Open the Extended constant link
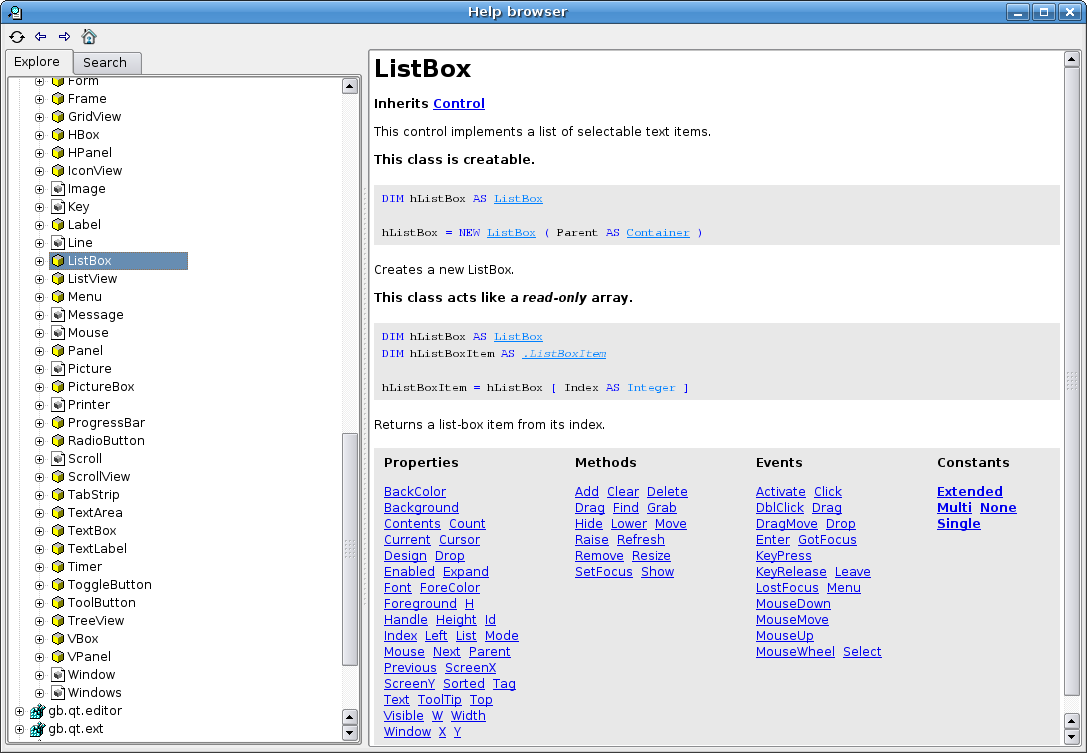This screenshot has height=753, width=1087. point(970,492)
